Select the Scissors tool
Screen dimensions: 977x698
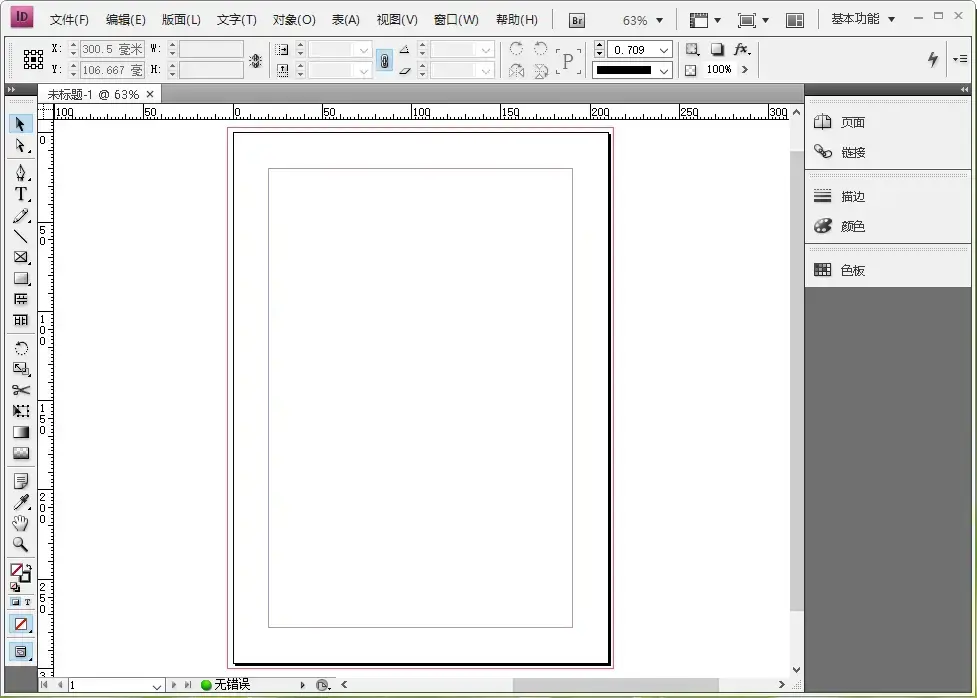tap(21, 390)
